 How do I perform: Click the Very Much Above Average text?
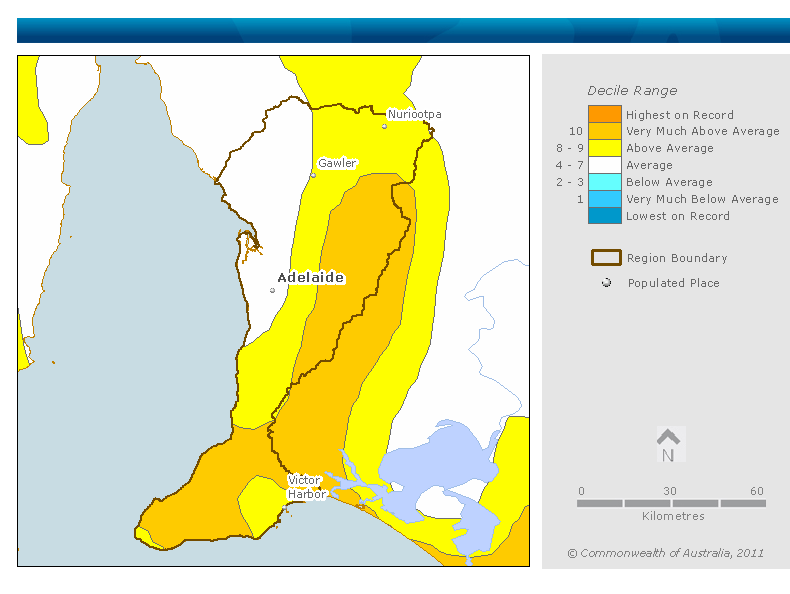703,131
